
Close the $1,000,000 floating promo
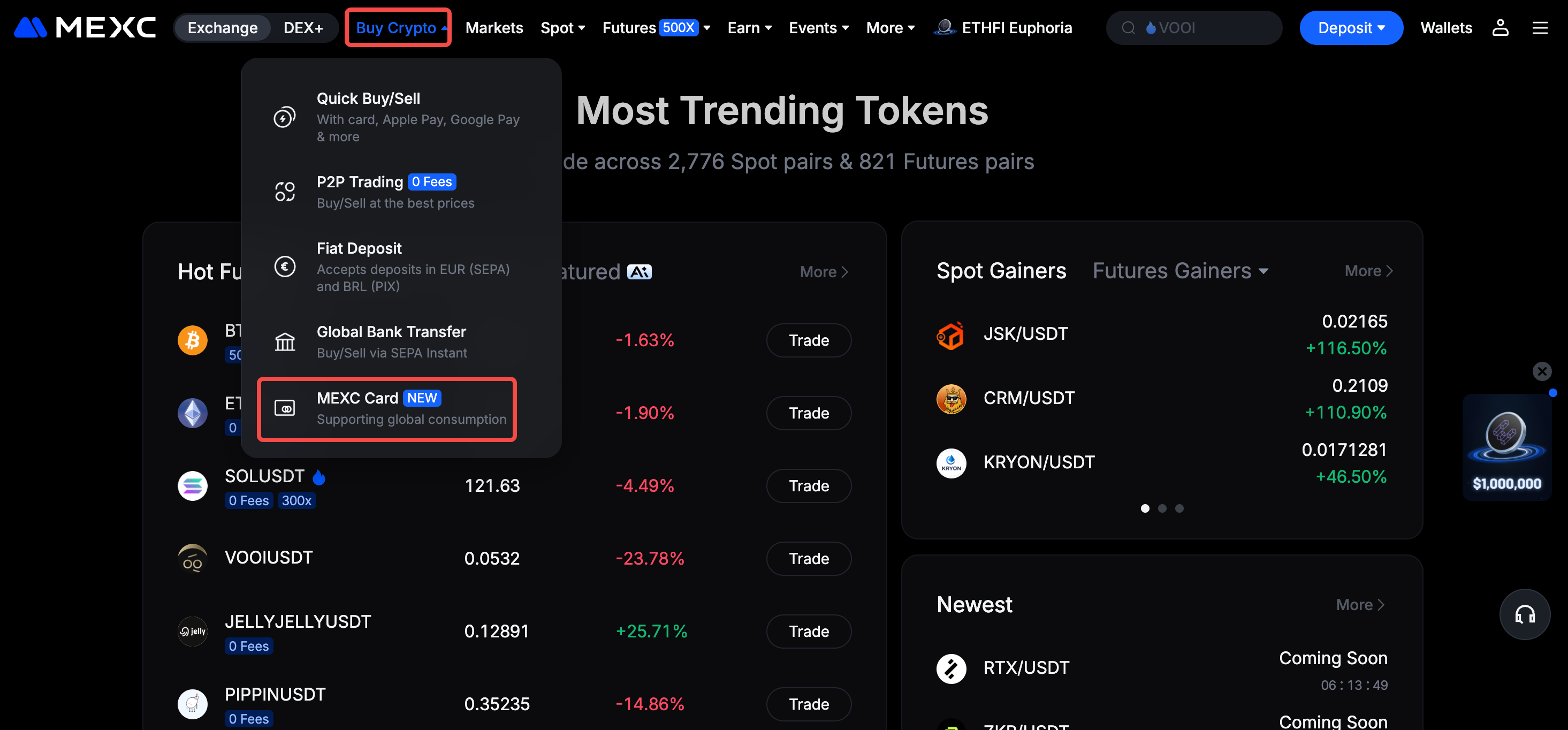[1542, 371]
